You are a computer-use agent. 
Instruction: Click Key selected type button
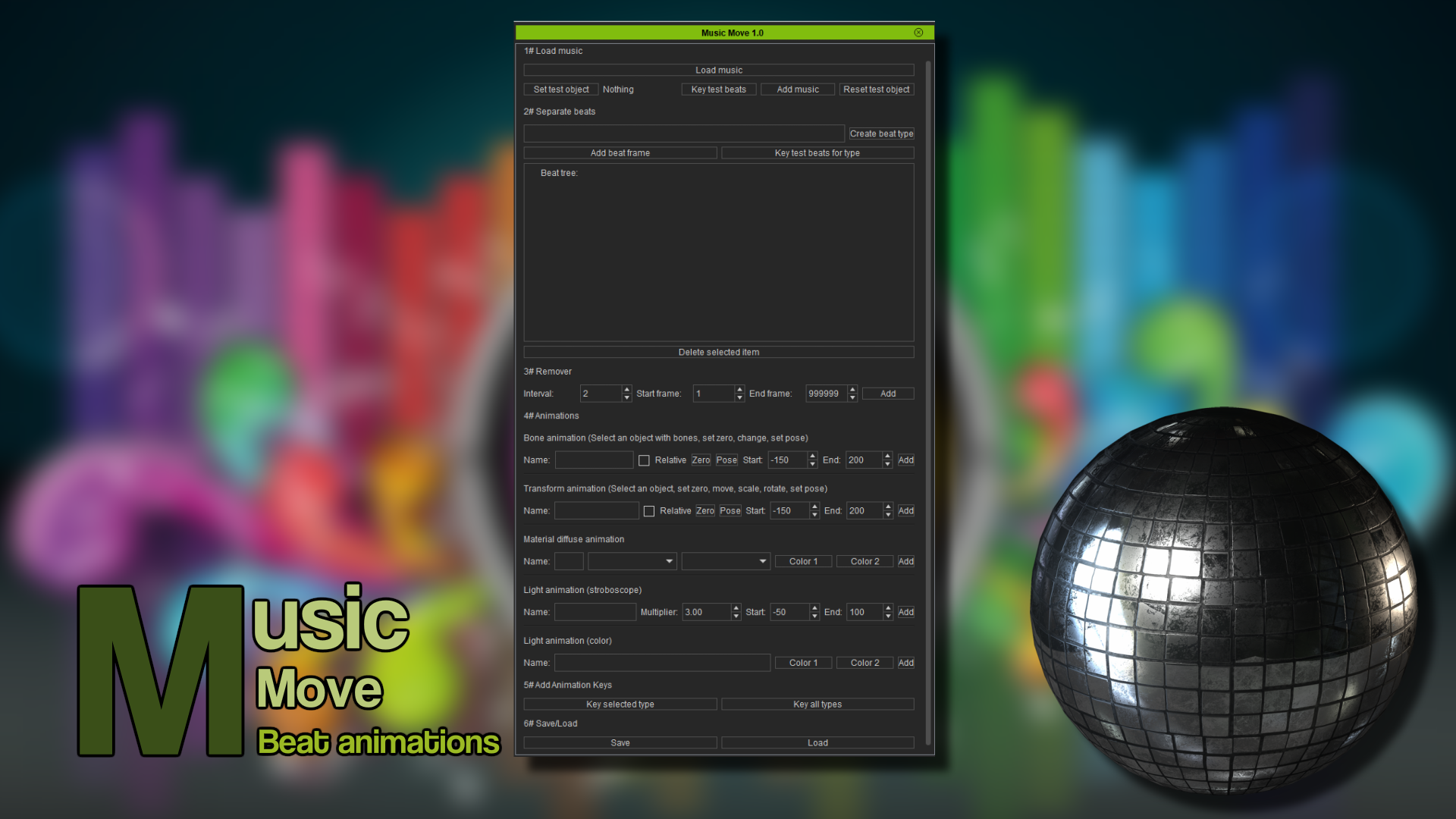pyautogui.click(x=619, y=703)
